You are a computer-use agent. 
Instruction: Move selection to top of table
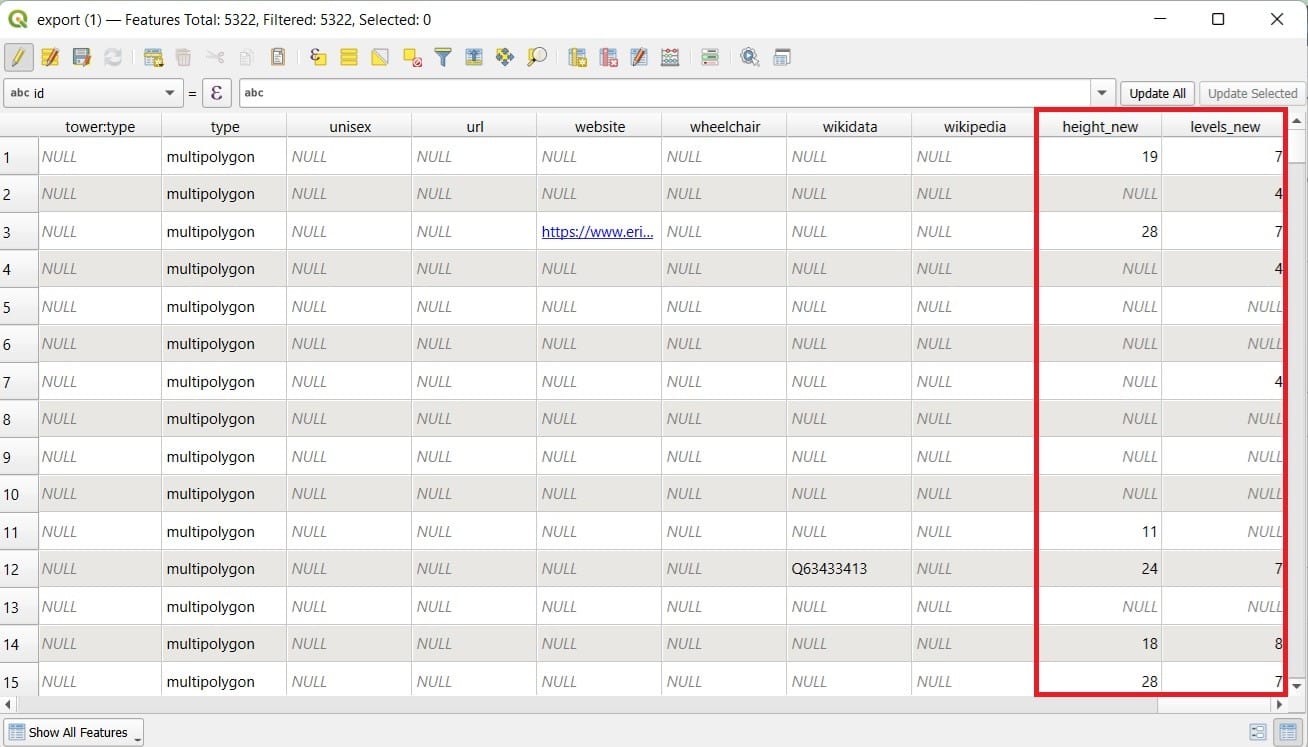click(474, 57)
